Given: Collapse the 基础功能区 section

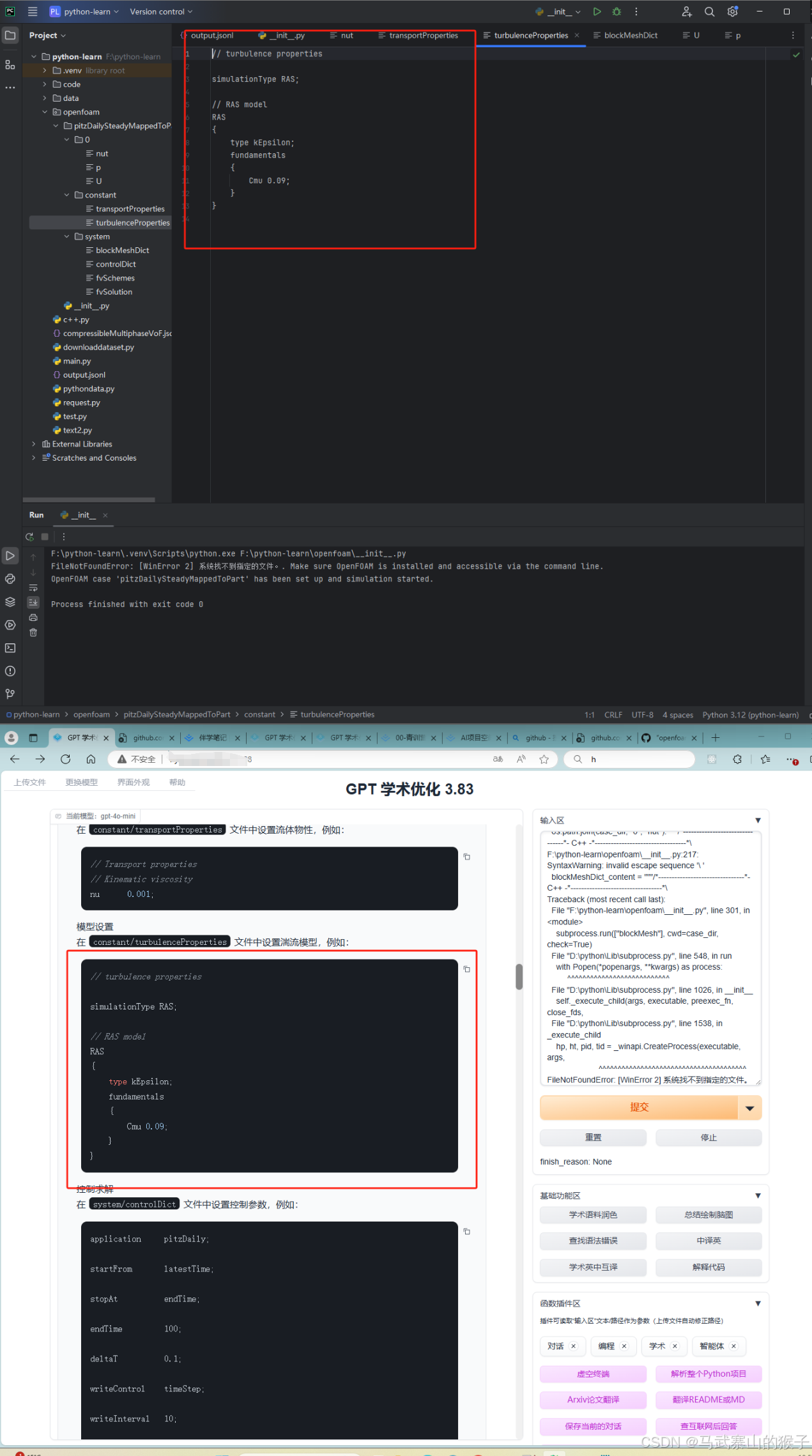Looking at the screenshot, I should pyautogui.click(x=758, y=1195).
